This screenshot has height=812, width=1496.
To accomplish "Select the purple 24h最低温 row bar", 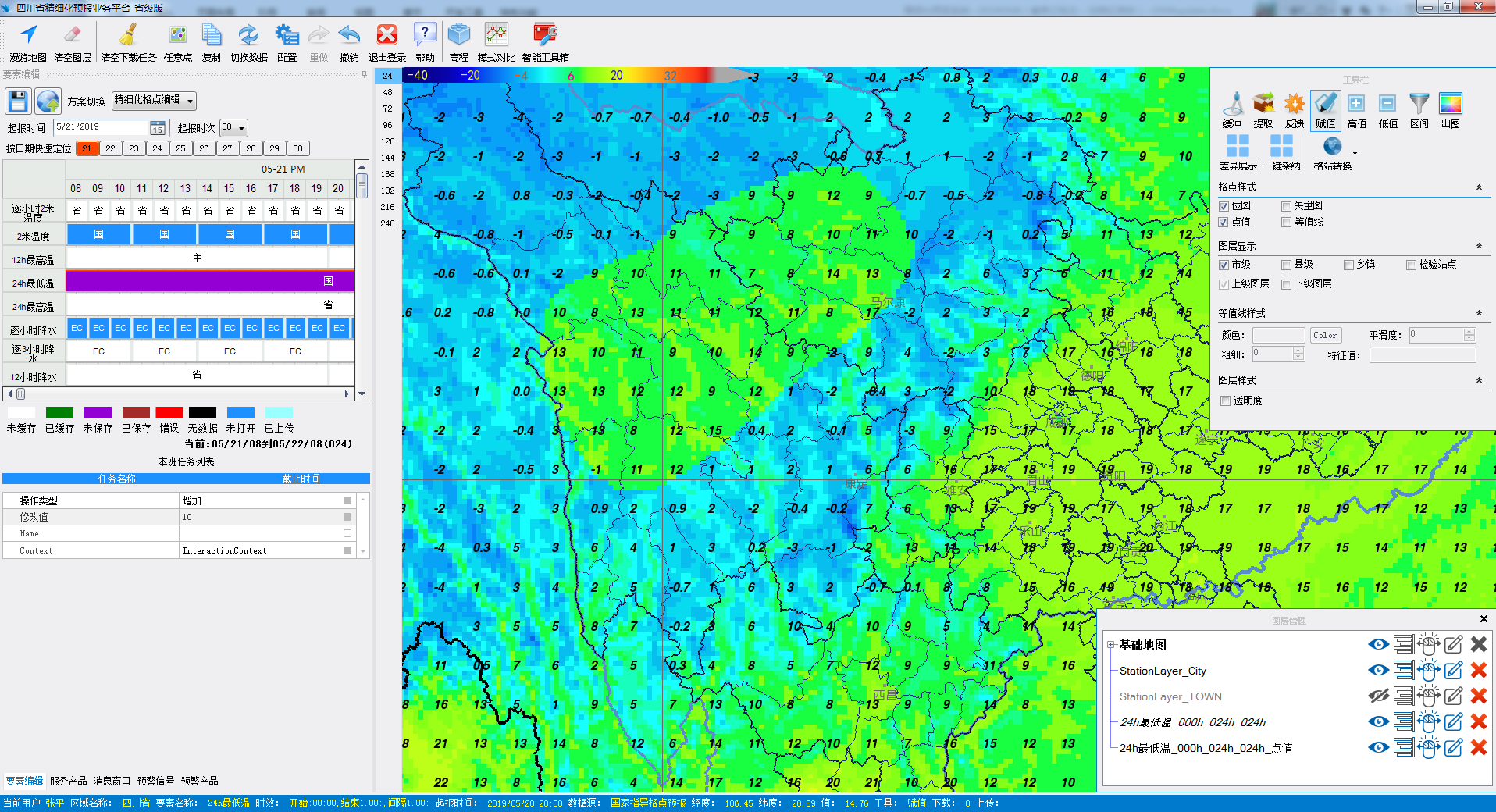I will [210, 282].
